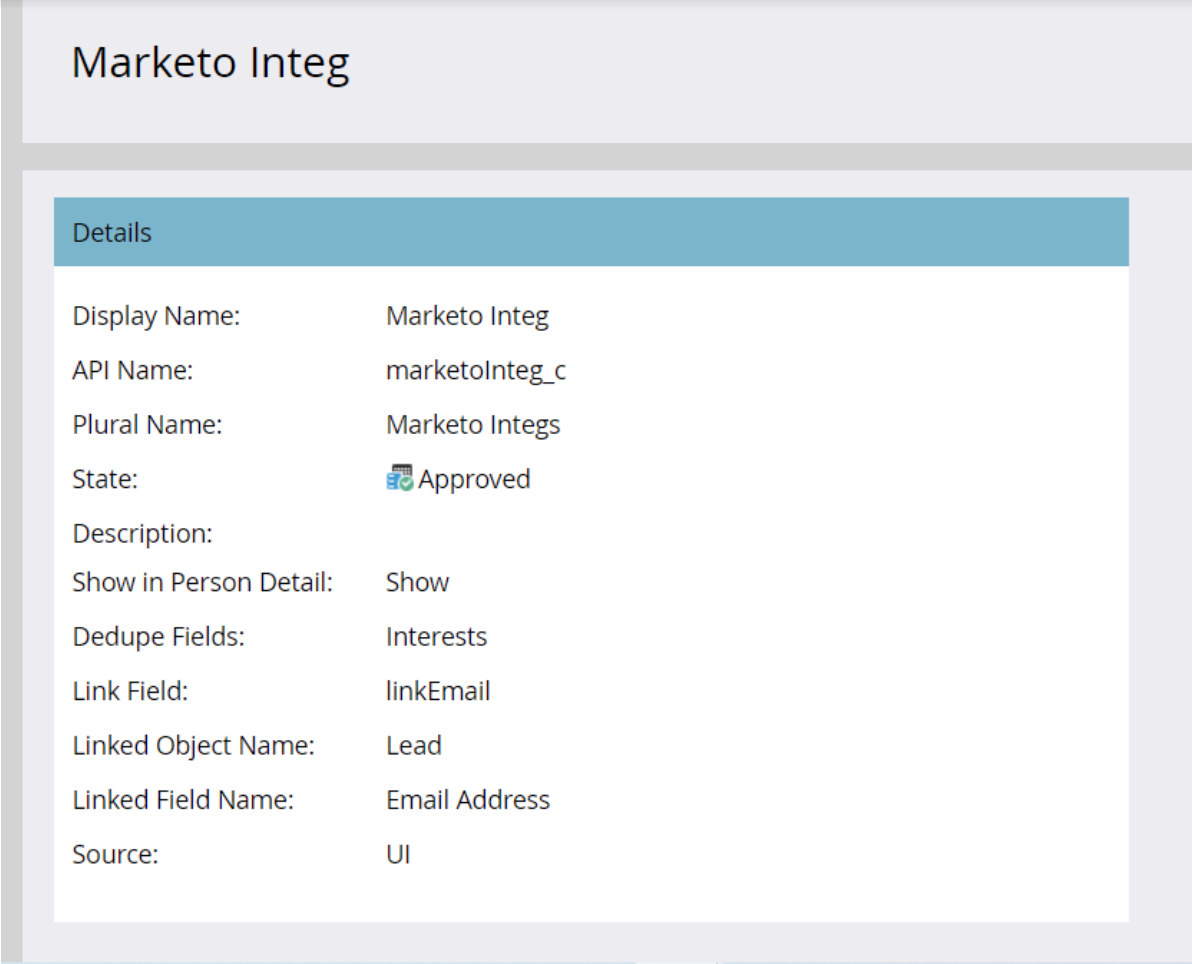1192x964 pixels.
Task: Click the API Name label
Action: coord(133,370)
